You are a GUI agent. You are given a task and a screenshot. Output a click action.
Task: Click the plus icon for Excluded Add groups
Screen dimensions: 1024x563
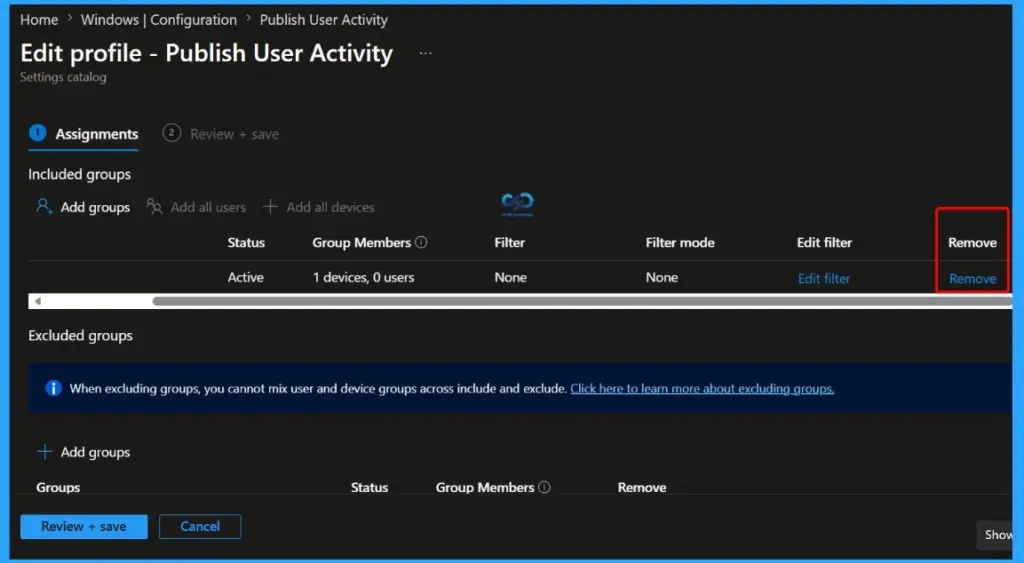pyautogui.click(x=44, y=451)
